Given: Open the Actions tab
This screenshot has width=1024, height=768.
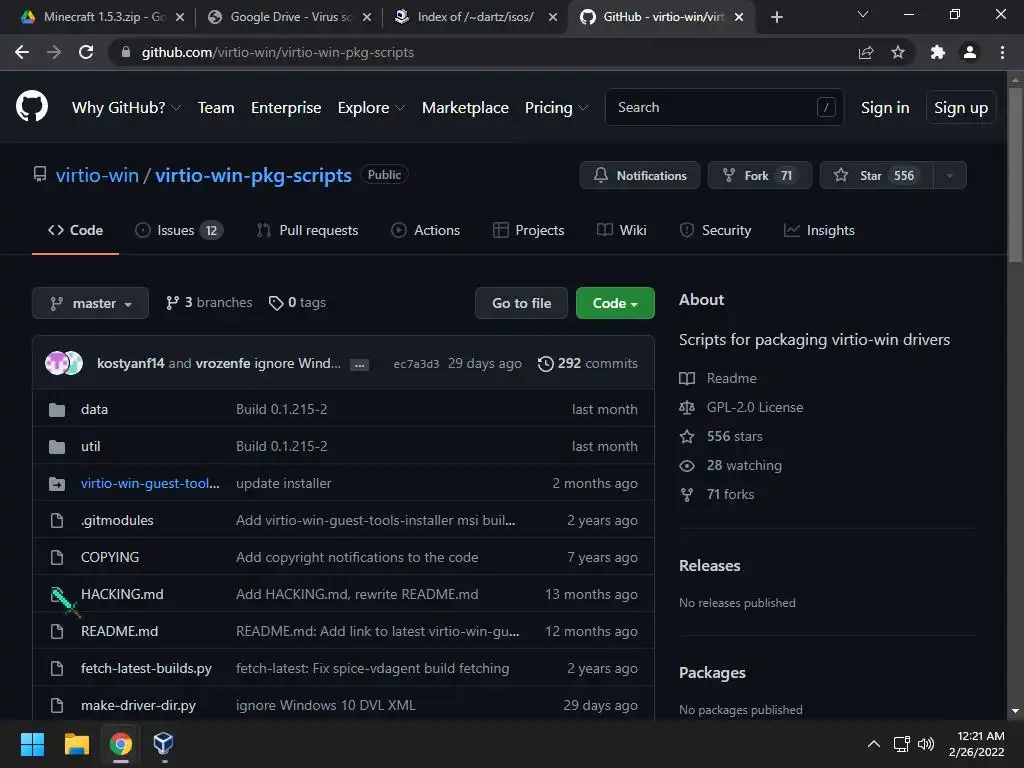Looking at the screenshot, I should 425,231.
